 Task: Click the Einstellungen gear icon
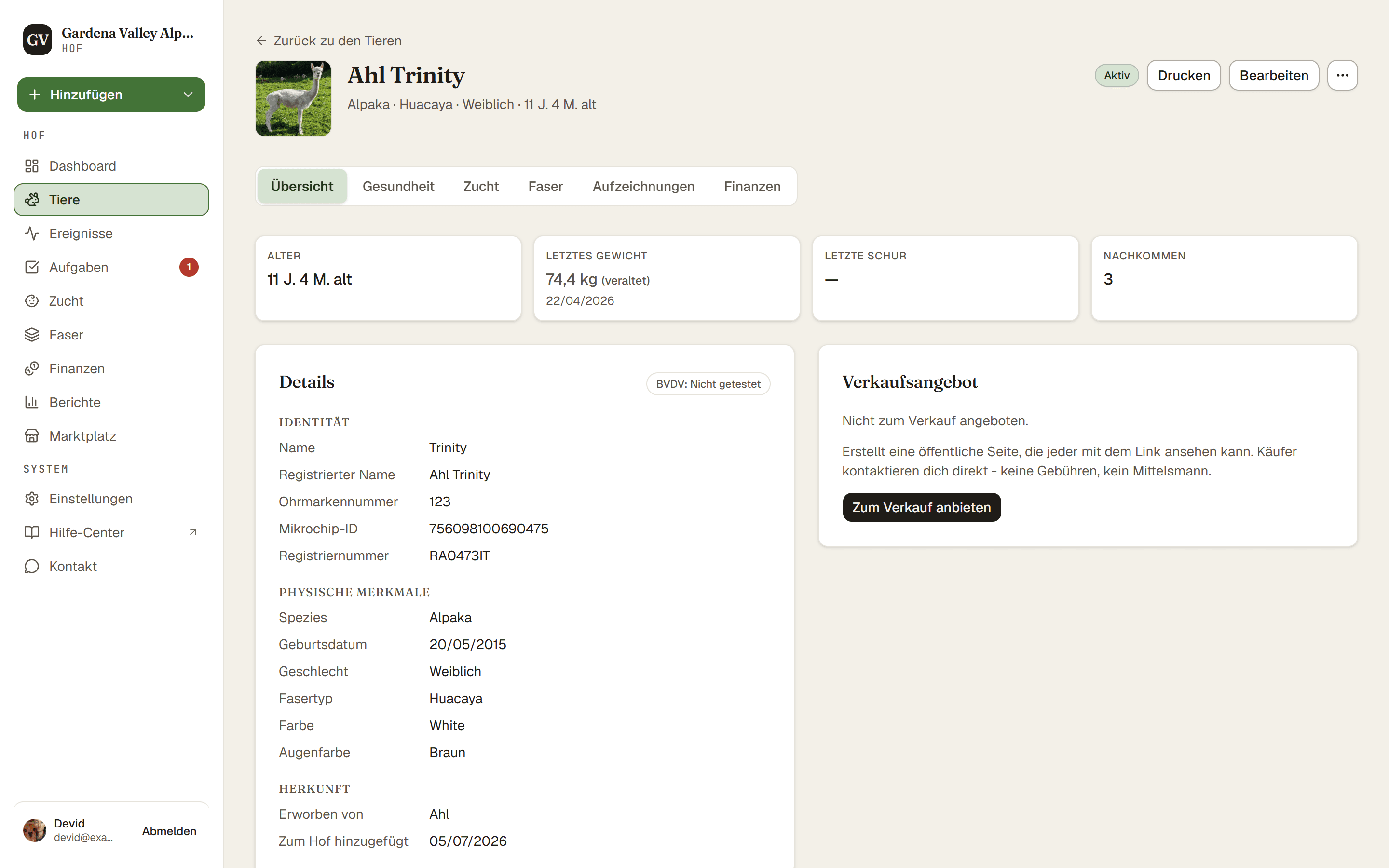pyautogui.click(x=31, y=499)
